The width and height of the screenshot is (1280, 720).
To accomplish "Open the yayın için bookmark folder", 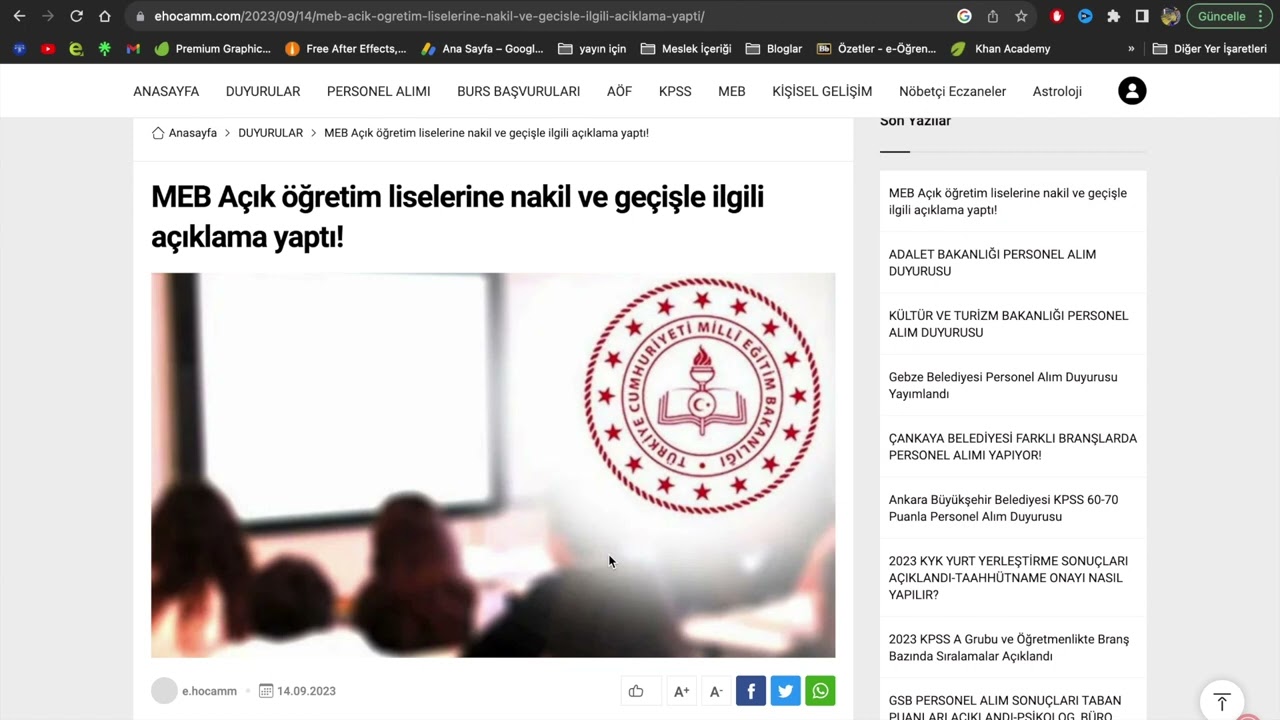I will pos(592,48).
